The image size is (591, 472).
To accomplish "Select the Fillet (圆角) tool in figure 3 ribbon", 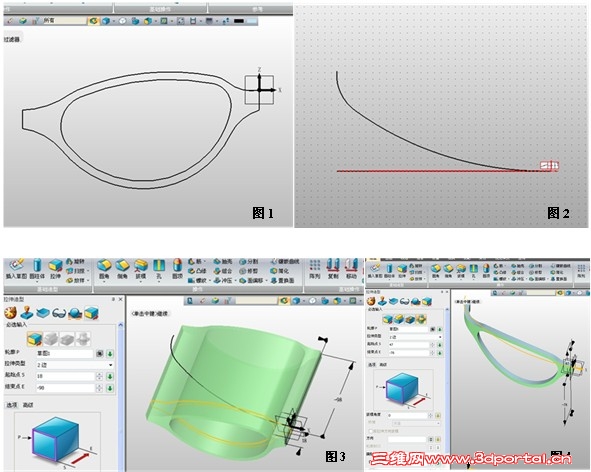I will 104,269.
